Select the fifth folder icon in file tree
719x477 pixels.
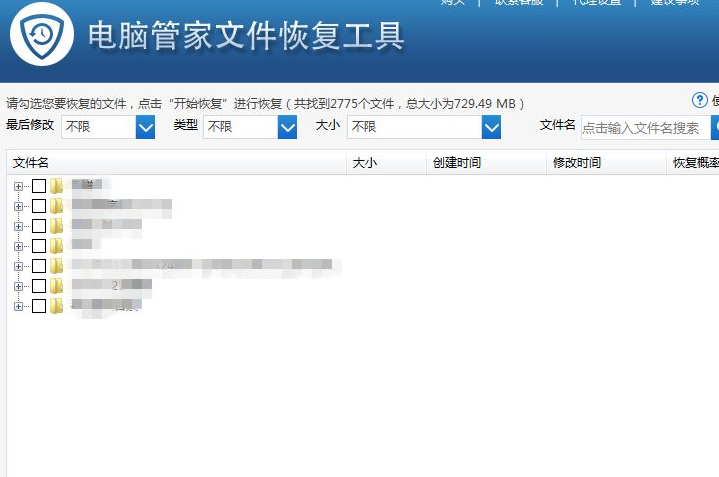click(x=57, y=266)
